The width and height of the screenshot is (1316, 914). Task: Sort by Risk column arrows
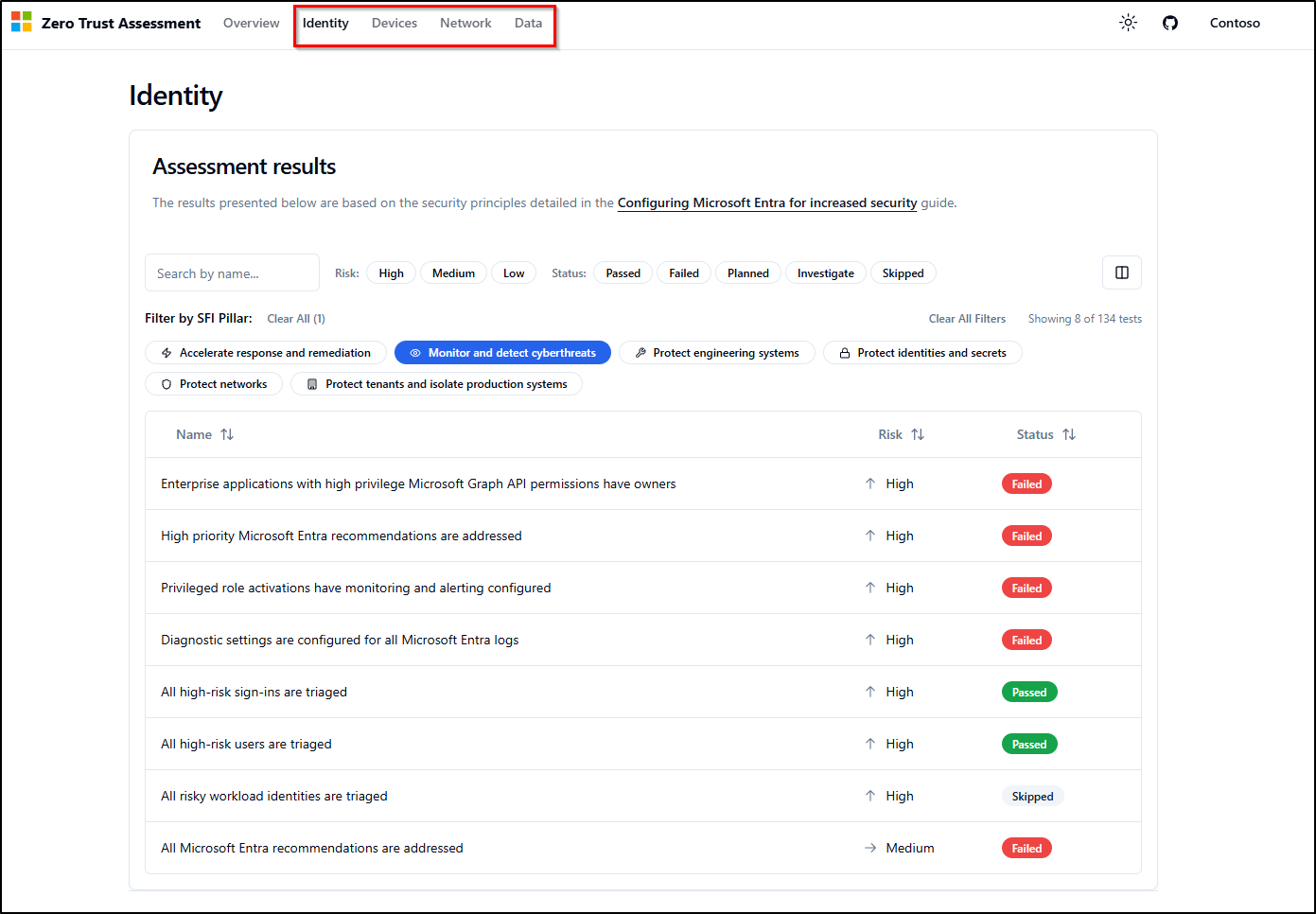(x=918, y=434)
